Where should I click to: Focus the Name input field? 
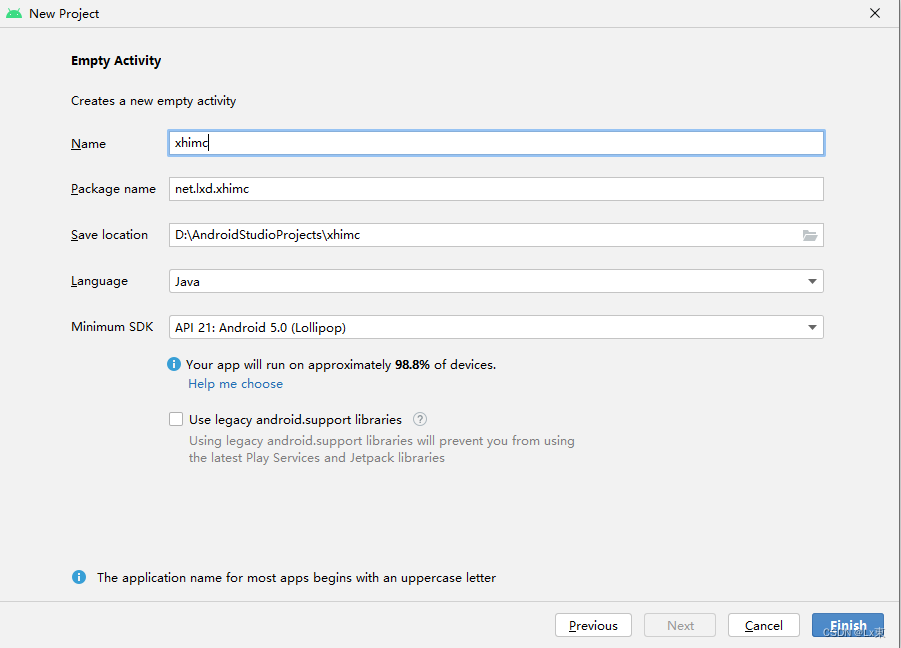pos(496,143)
